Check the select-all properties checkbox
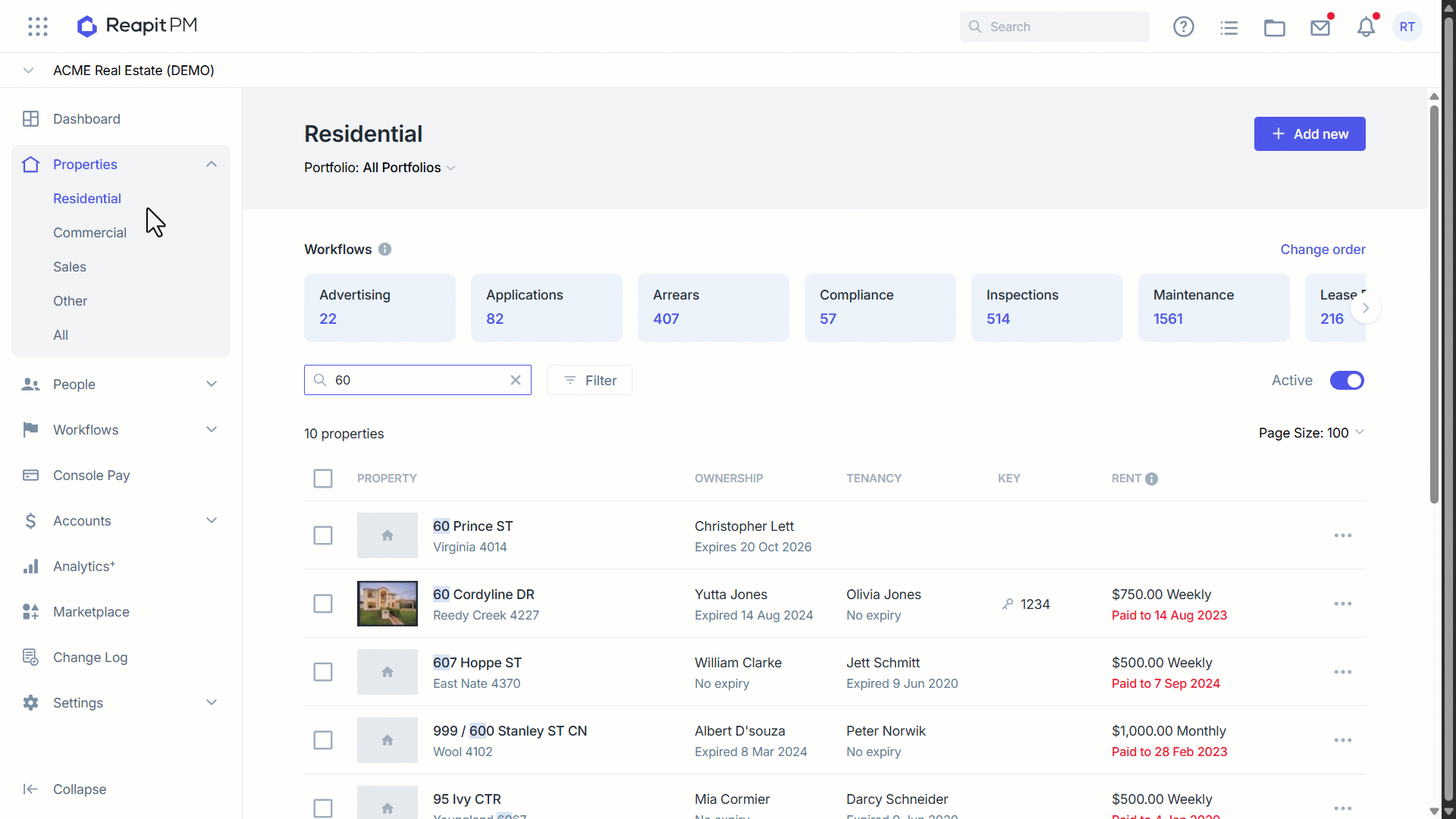 (x=323, y=479)
